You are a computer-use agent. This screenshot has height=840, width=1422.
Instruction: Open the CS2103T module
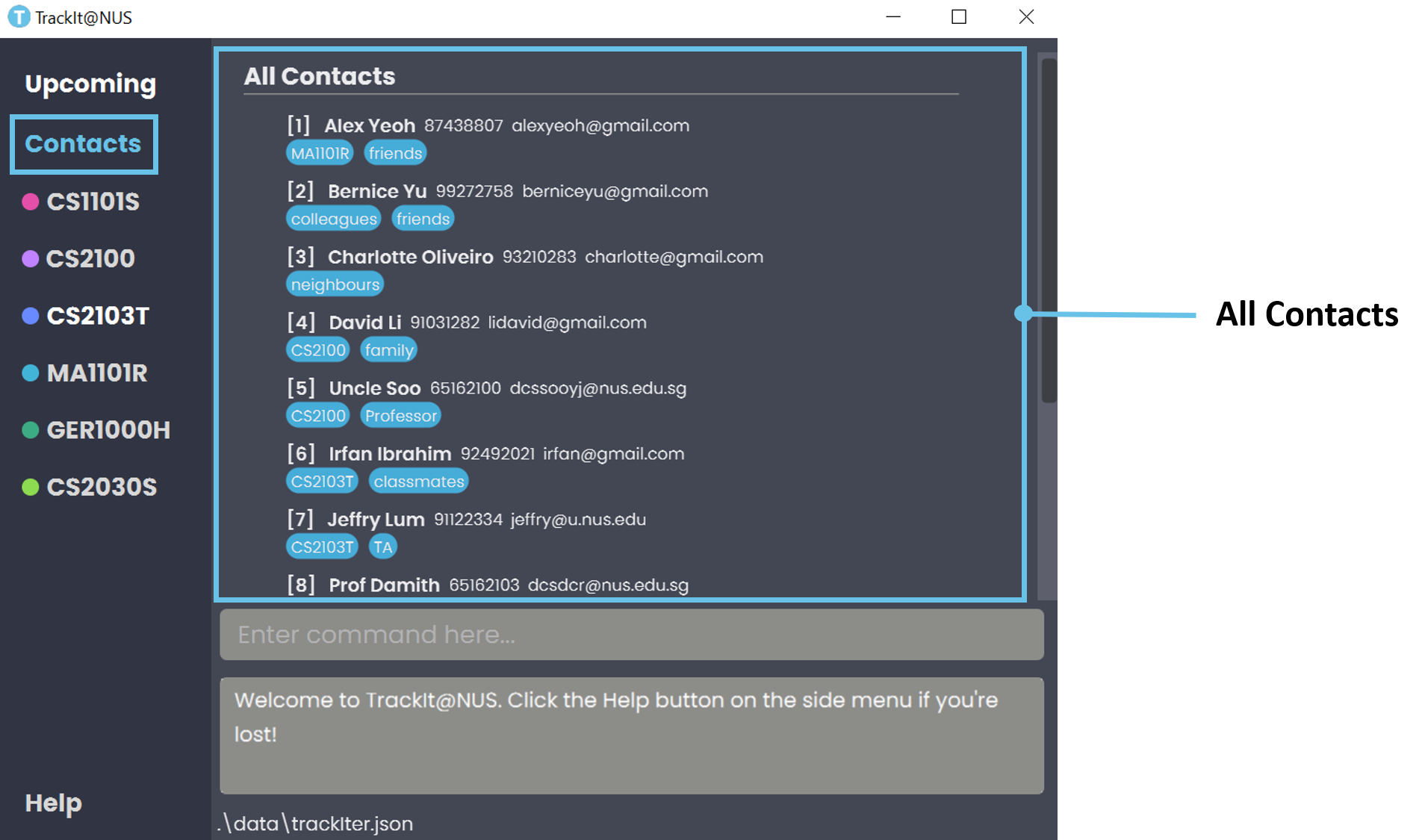(x=98, y=316)
